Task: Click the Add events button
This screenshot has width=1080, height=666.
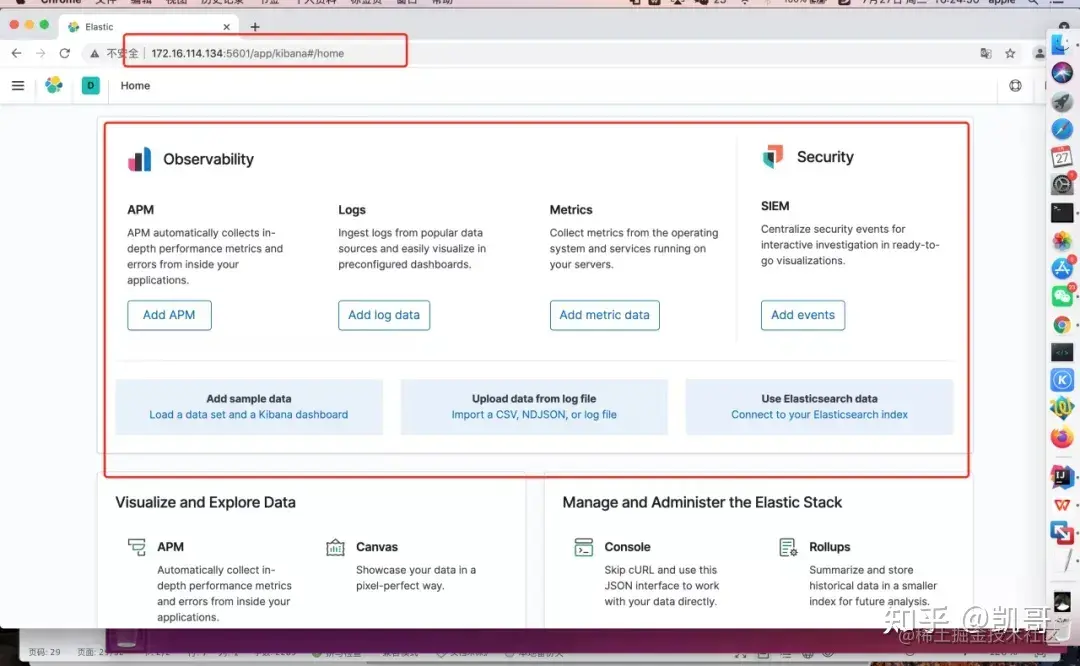Action: click(x=802, y=315)
